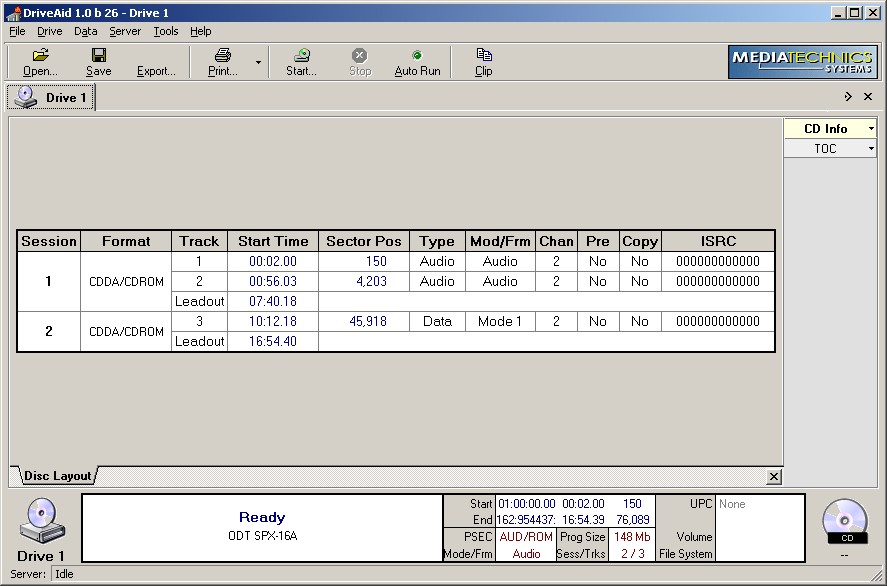The height and width of the screenshot is (586, 887).
Task: Select the Drive 1 tab
Action: tap(52, 98)
